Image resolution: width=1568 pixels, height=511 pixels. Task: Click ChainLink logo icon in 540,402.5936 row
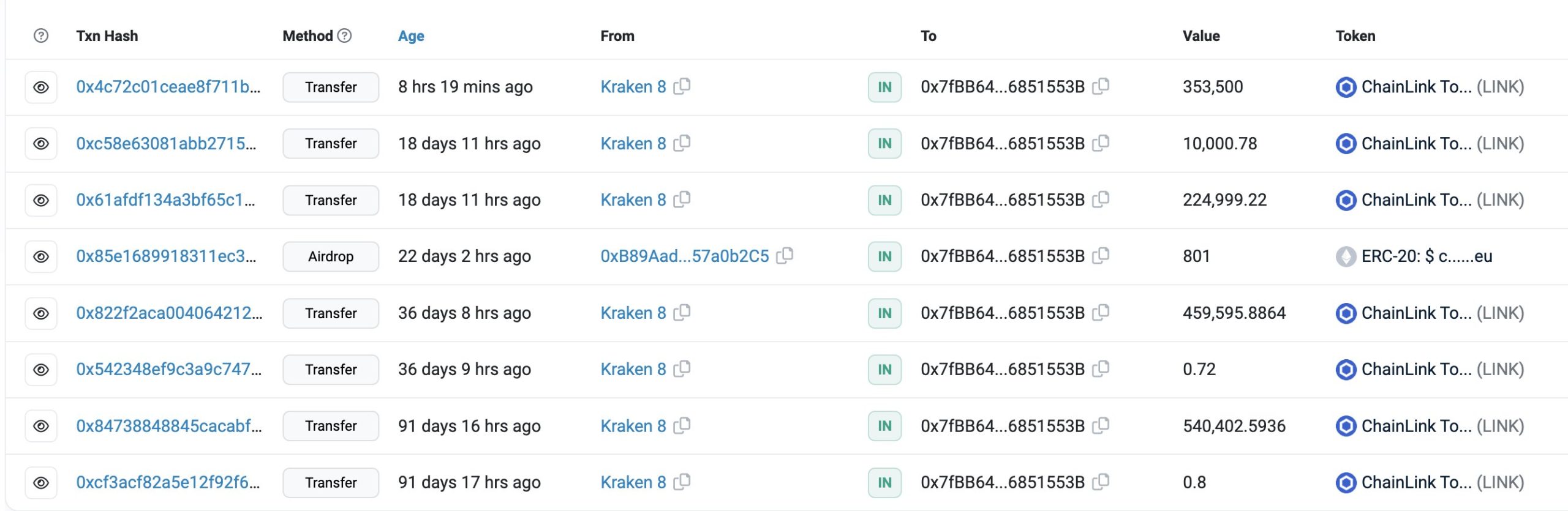click(1346, 426)
